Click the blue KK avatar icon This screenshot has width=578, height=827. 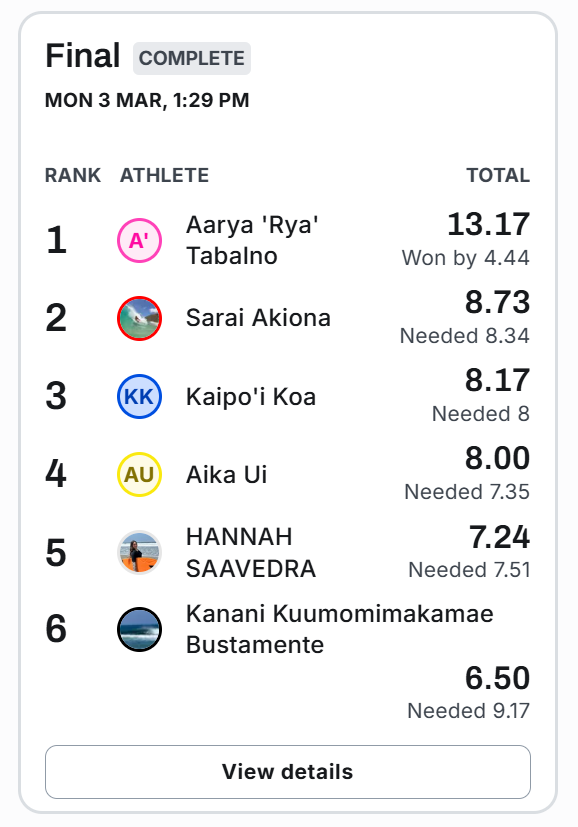[139, 397]
